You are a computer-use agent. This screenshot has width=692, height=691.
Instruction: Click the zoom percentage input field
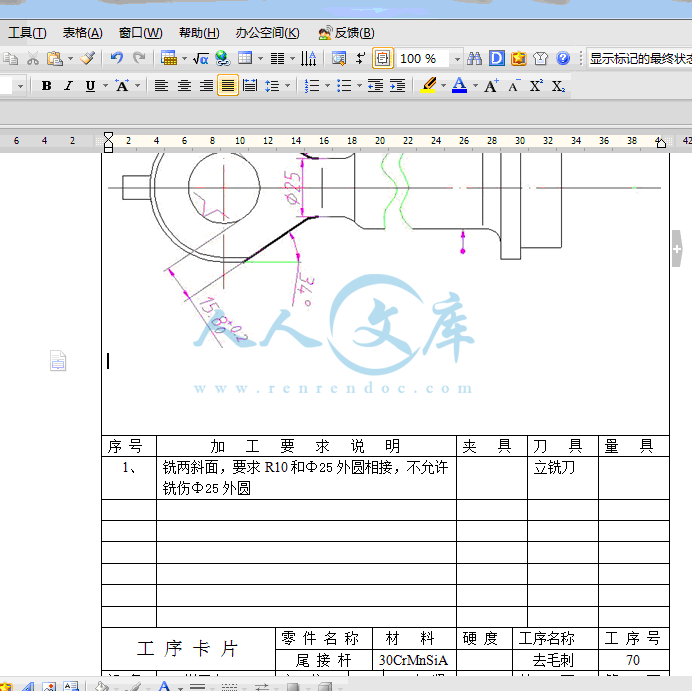[x=423, y=59]
